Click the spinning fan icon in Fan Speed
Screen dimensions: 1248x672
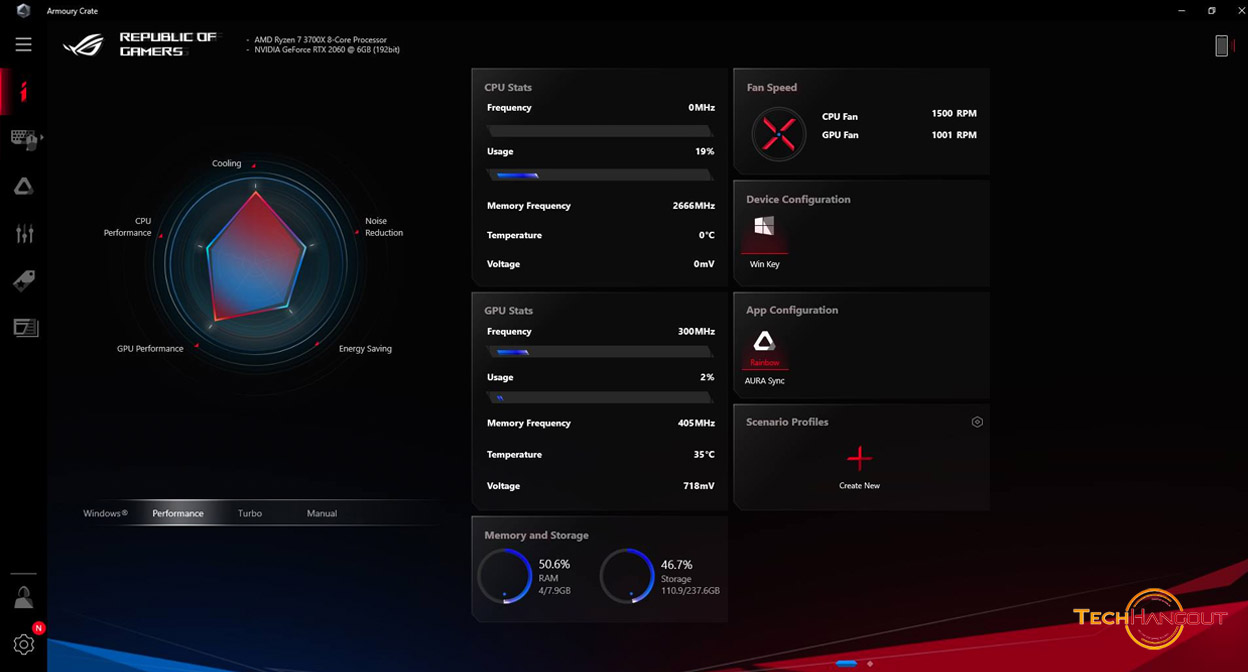(778, 133)
